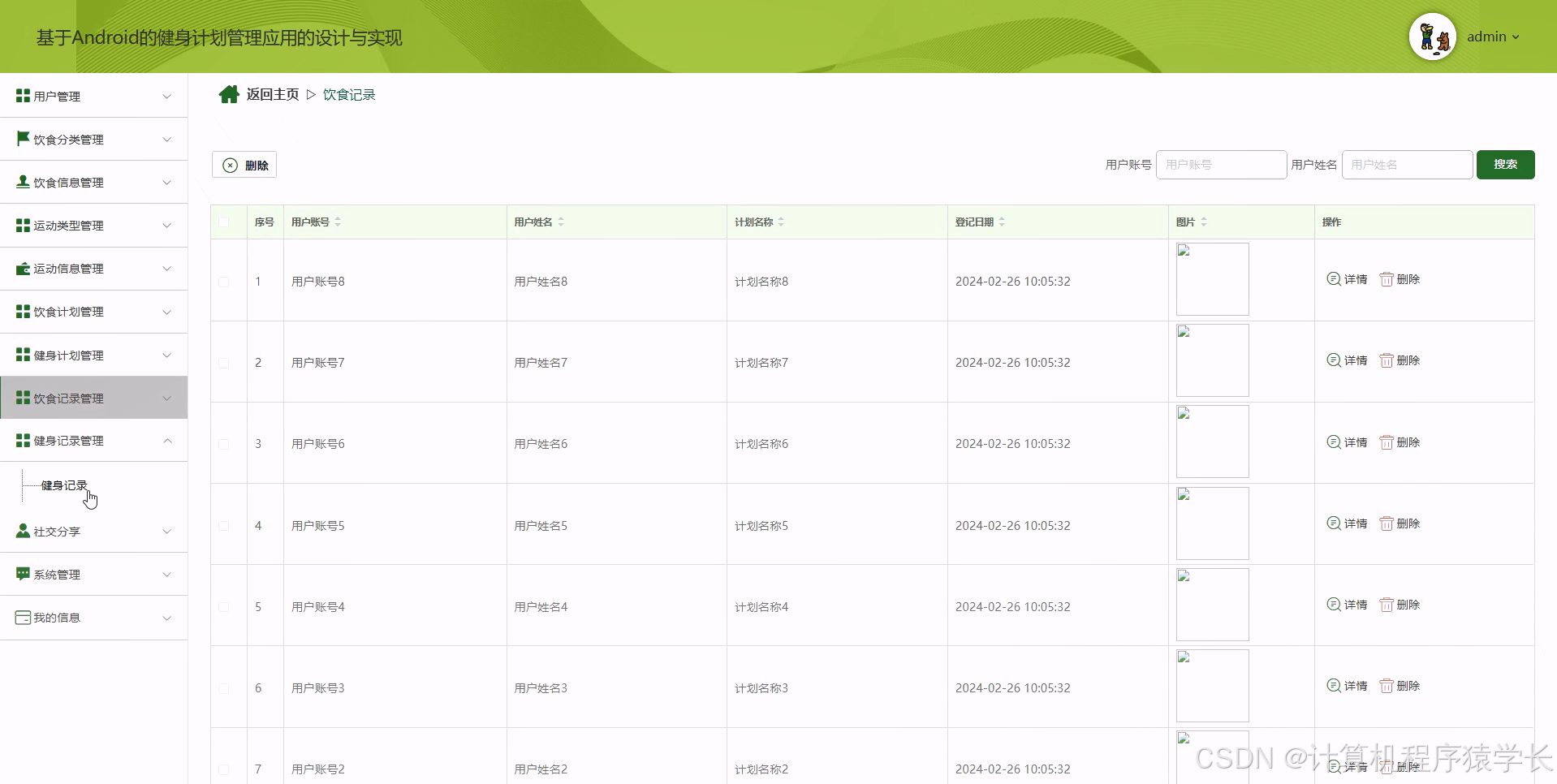Open the 我的信息 menu
This screenshot has height=784, width=1557.
click(x=94, y=618)
